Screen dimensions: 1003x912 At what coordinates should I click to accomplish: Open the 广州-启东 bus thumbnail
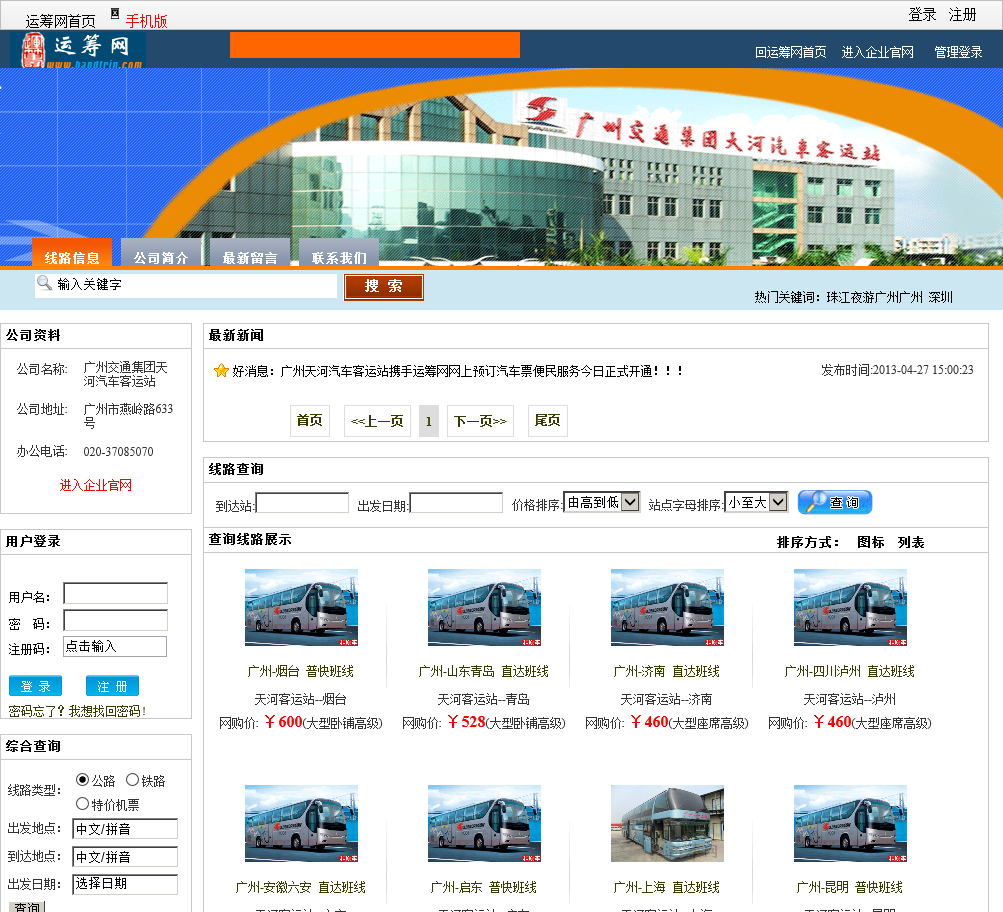[484, 824]
